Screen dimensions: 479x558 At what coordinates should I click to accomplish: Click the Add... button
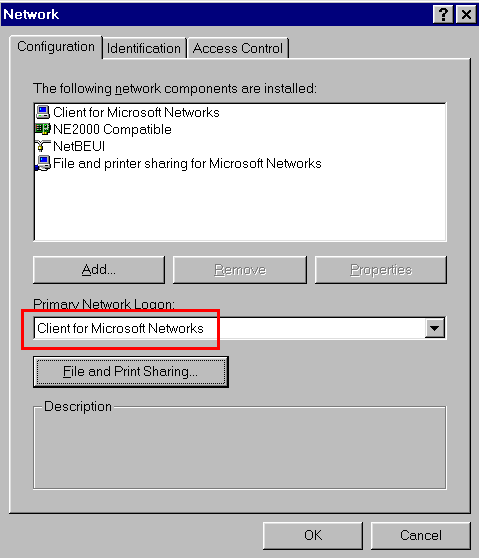click(99, 270)
